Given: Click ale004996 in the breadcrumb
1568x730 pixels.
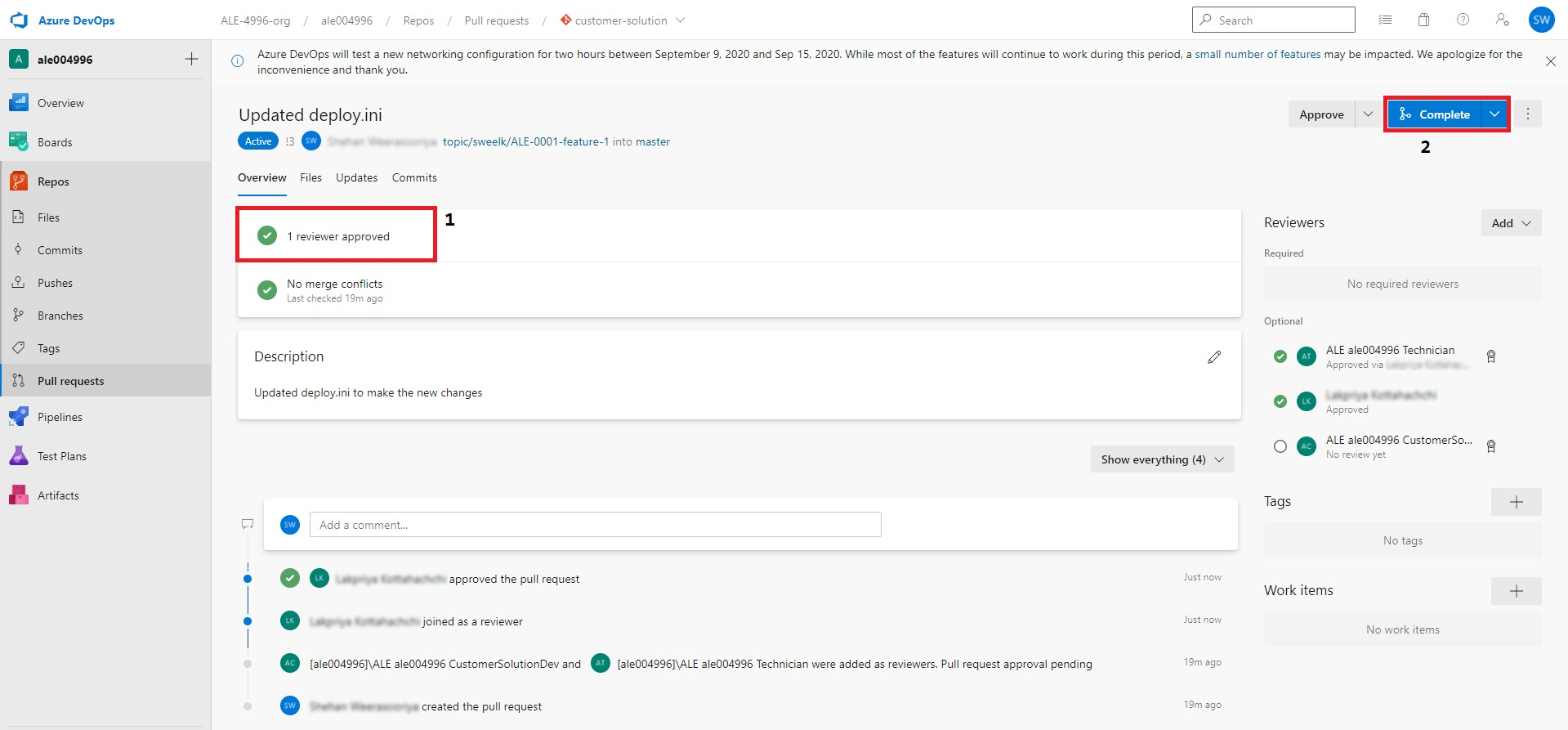Looking at the screenshot, I should [x=346, y=20].
